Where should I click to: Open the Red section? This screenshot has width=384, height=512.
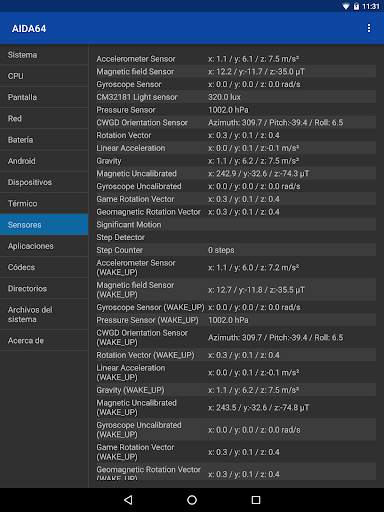click(44, 119)
